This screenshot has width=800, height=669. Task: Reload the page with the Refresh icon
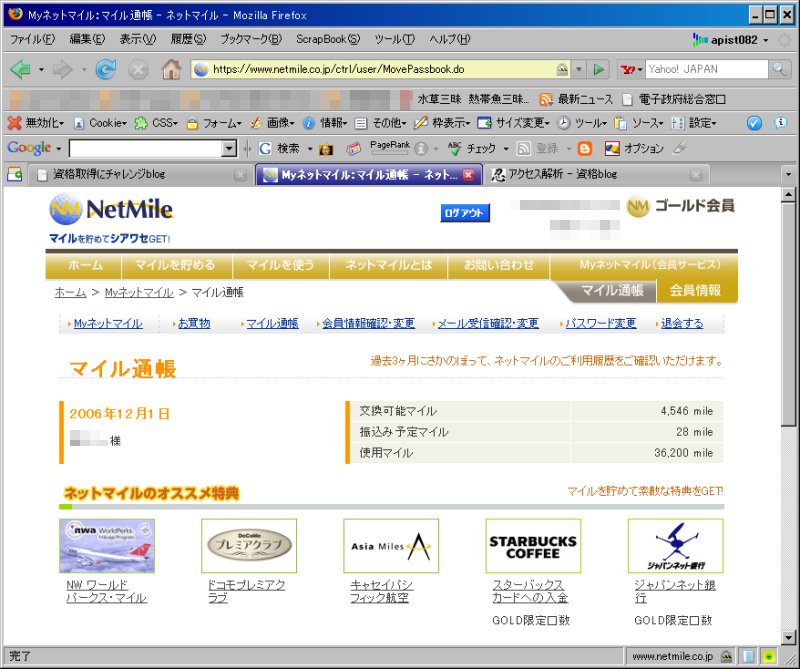point(106,69)
